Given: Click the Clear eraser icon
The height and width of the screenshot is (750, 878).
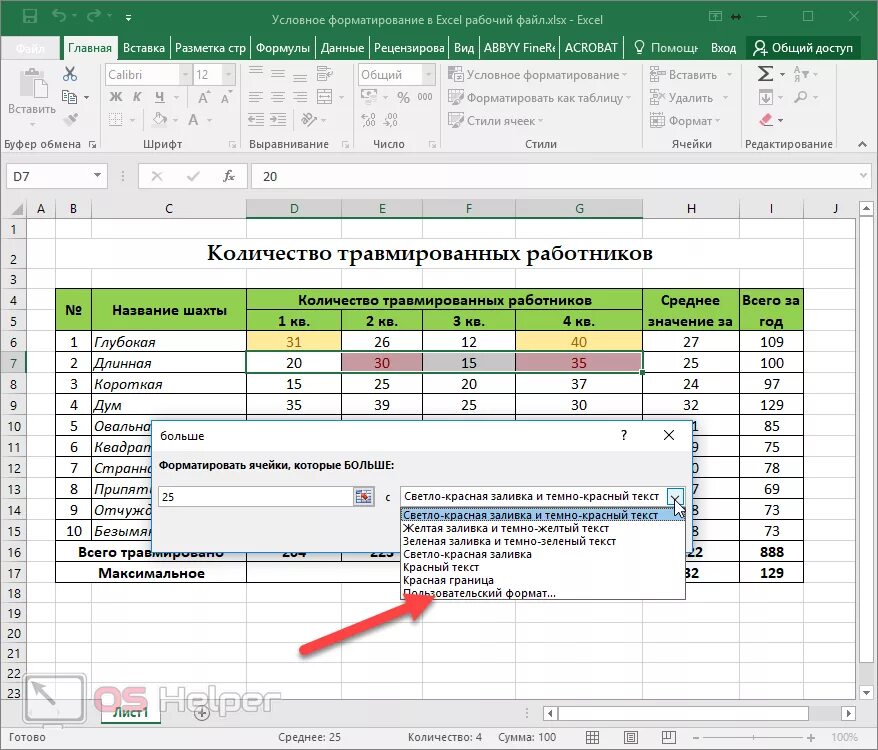Looking at the screenshot, I should [x=766, y=119].
